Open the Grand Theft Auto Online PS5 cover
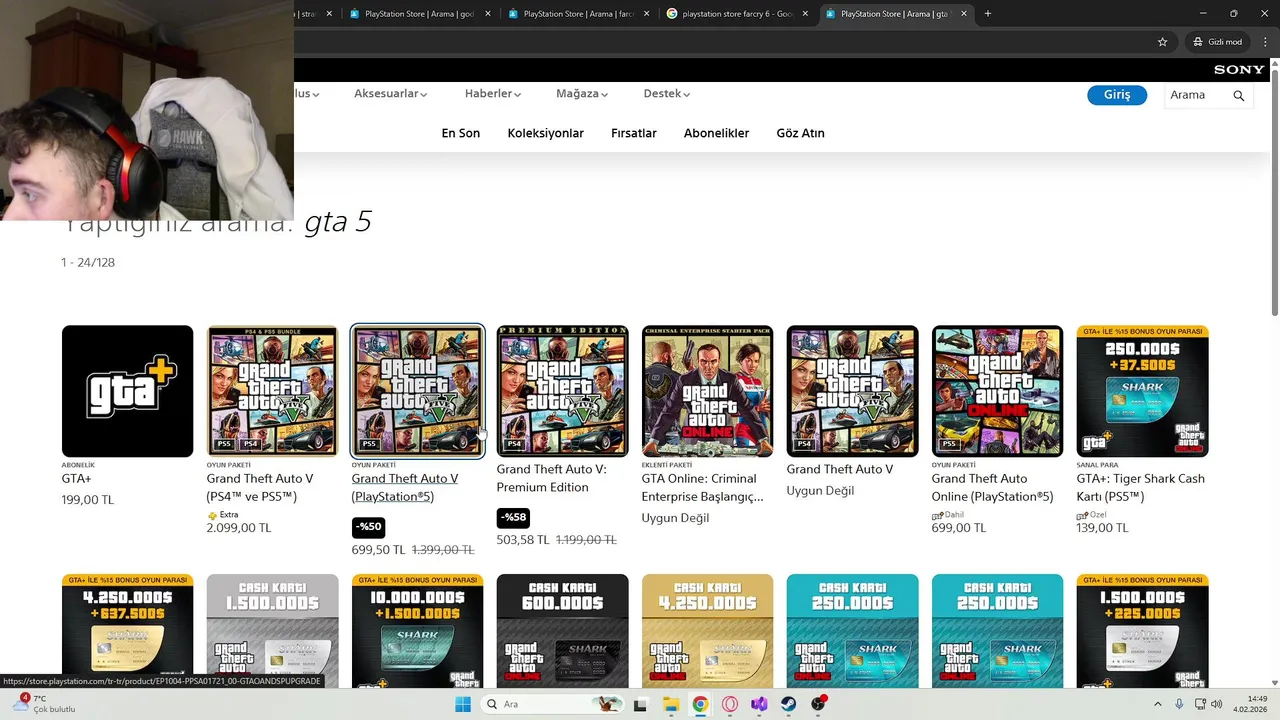1280x720 pixels. [x=997, y=391]
